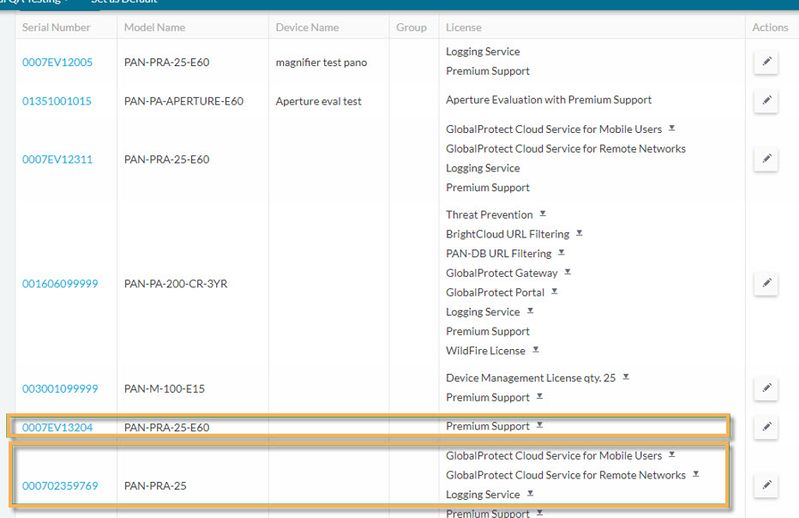
Task: Click Premium Support license for 0007EV12005
Action: [488, 71]
